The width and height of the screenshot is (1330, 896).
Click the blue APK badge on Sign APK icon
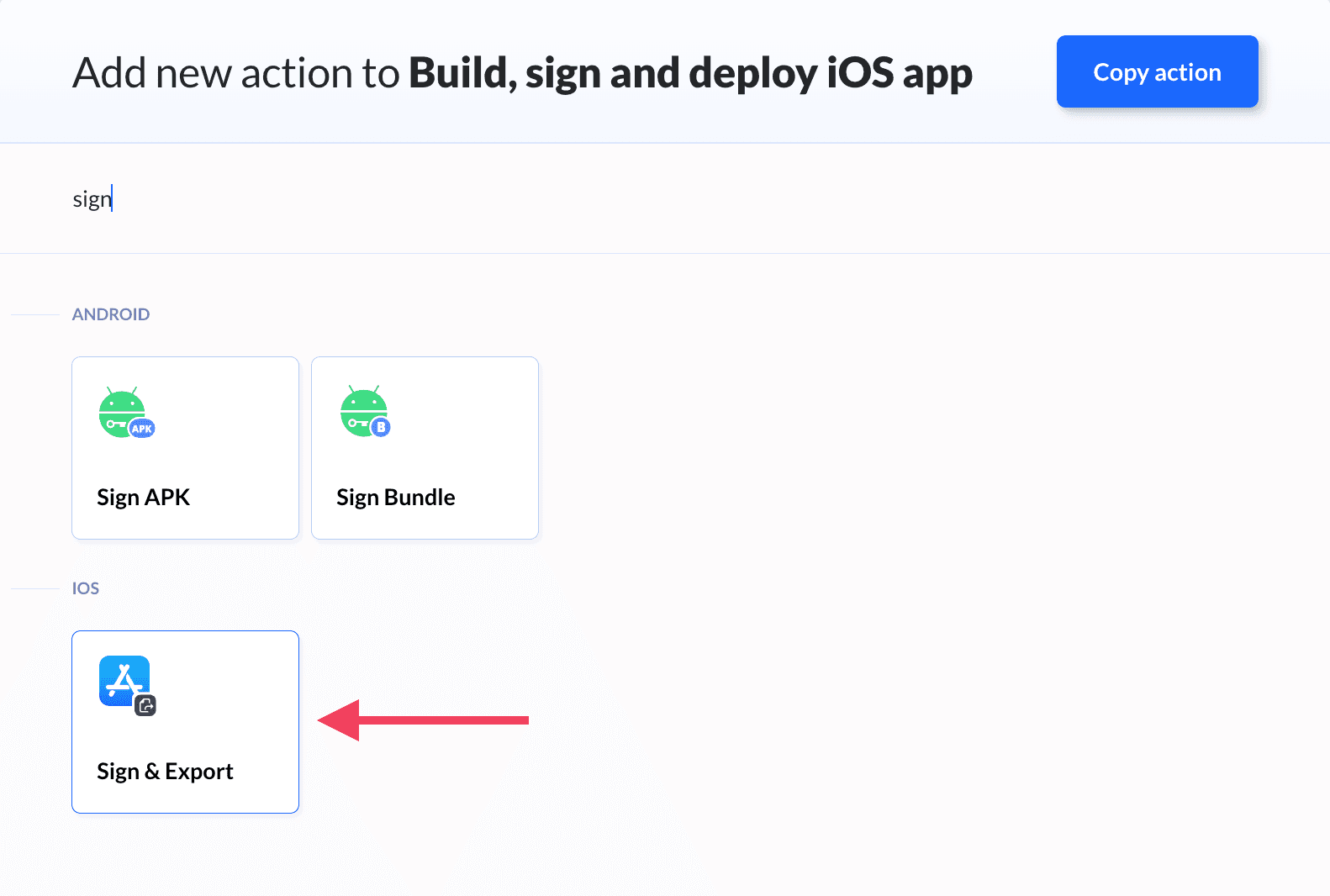pyautogui.click(x=141, y=428)
